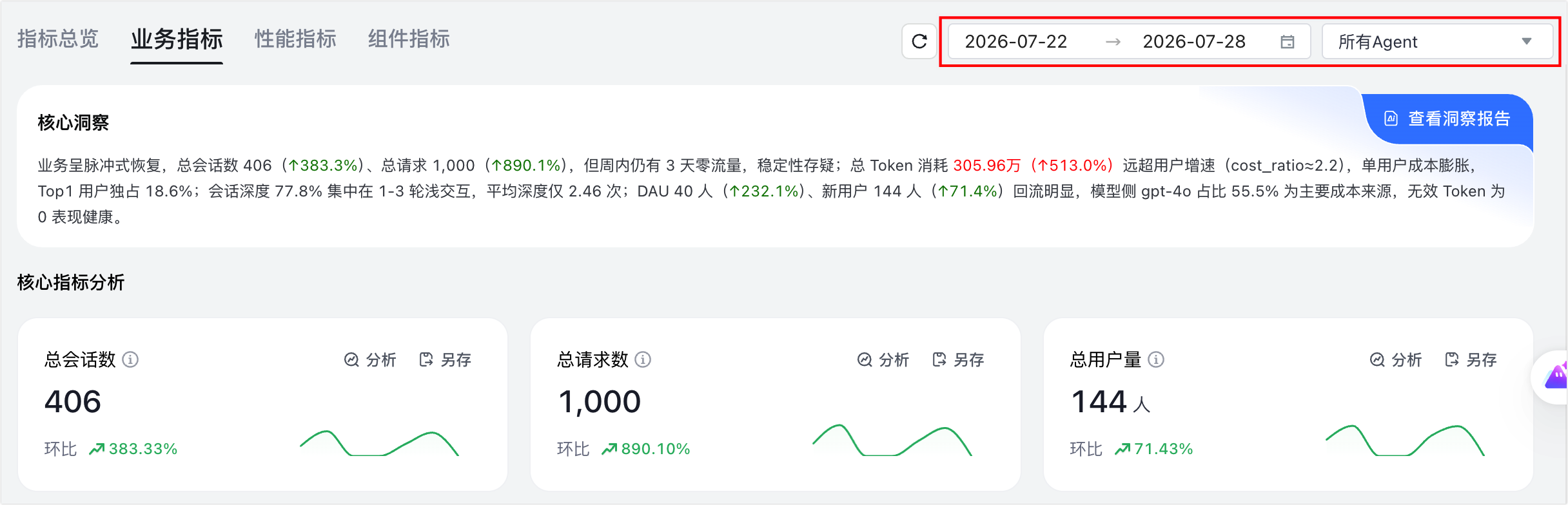Click the 总请求数 trend sparkline
The image size is (1568, 505).
pyautogui.click(x=892, y=441)
